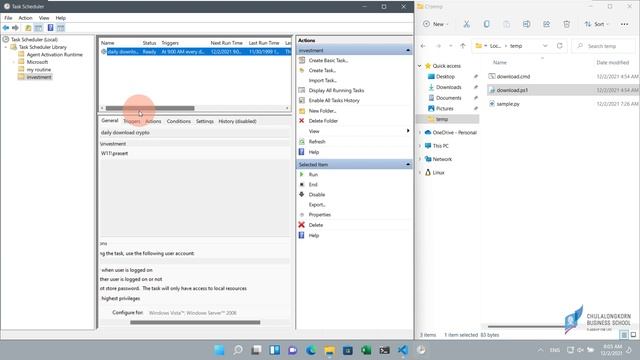Select Task Scheduler (Local) root node
The height and width of the screenshot is (360, 640).
pyautogui.click(x=34, y=40)
